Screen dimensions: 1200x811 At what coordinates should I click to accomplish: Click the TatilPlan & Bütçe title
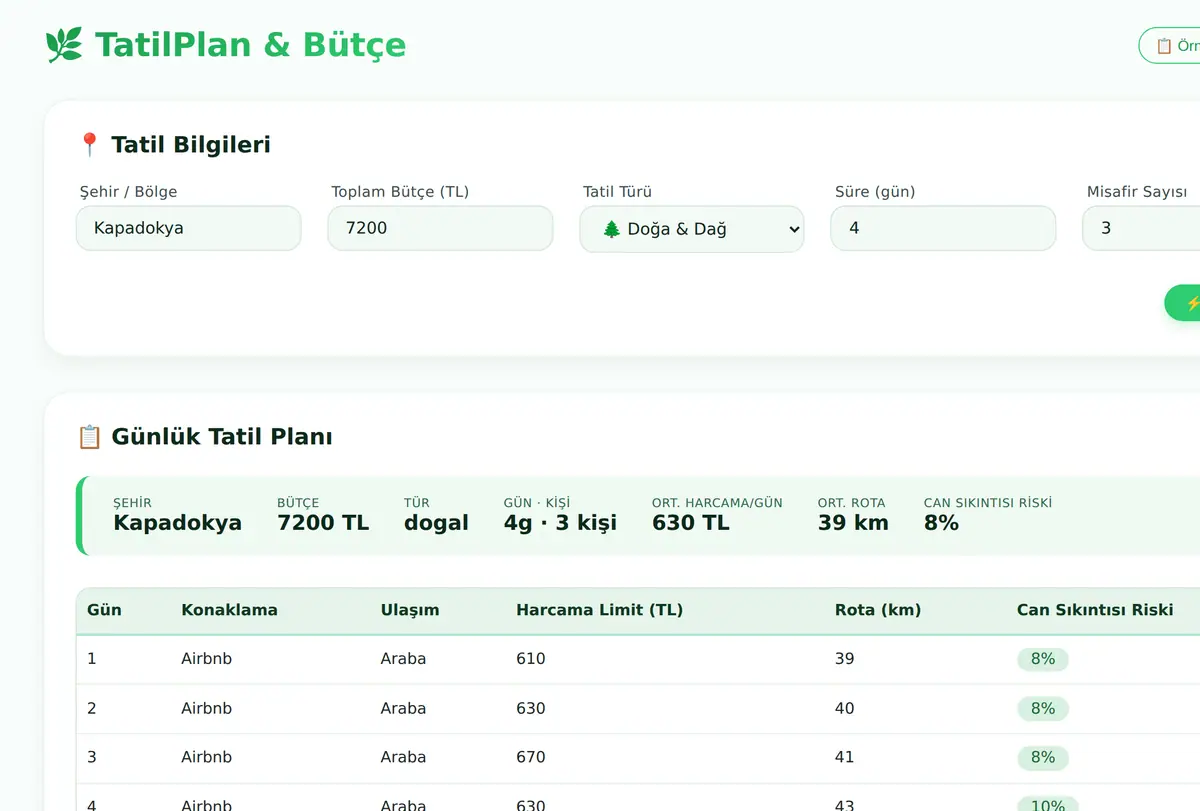250,45
